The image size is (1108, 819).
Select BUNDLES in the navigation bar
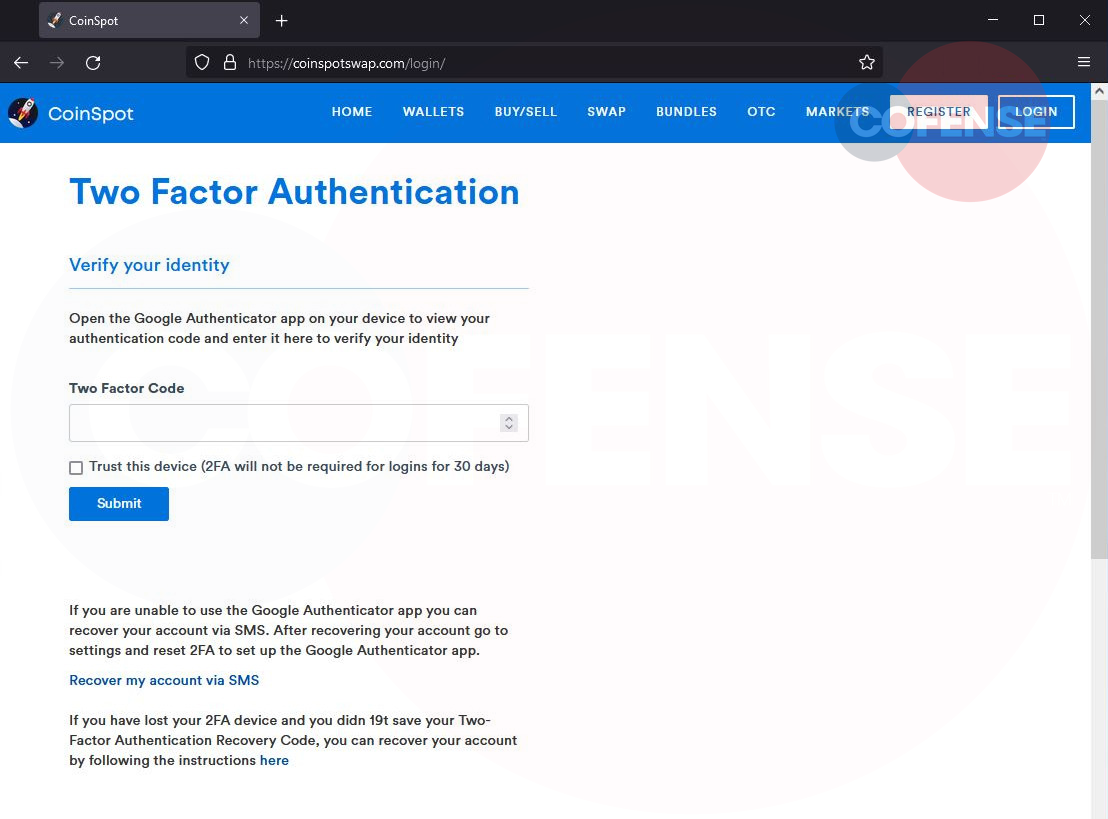(x=686, y=112)
